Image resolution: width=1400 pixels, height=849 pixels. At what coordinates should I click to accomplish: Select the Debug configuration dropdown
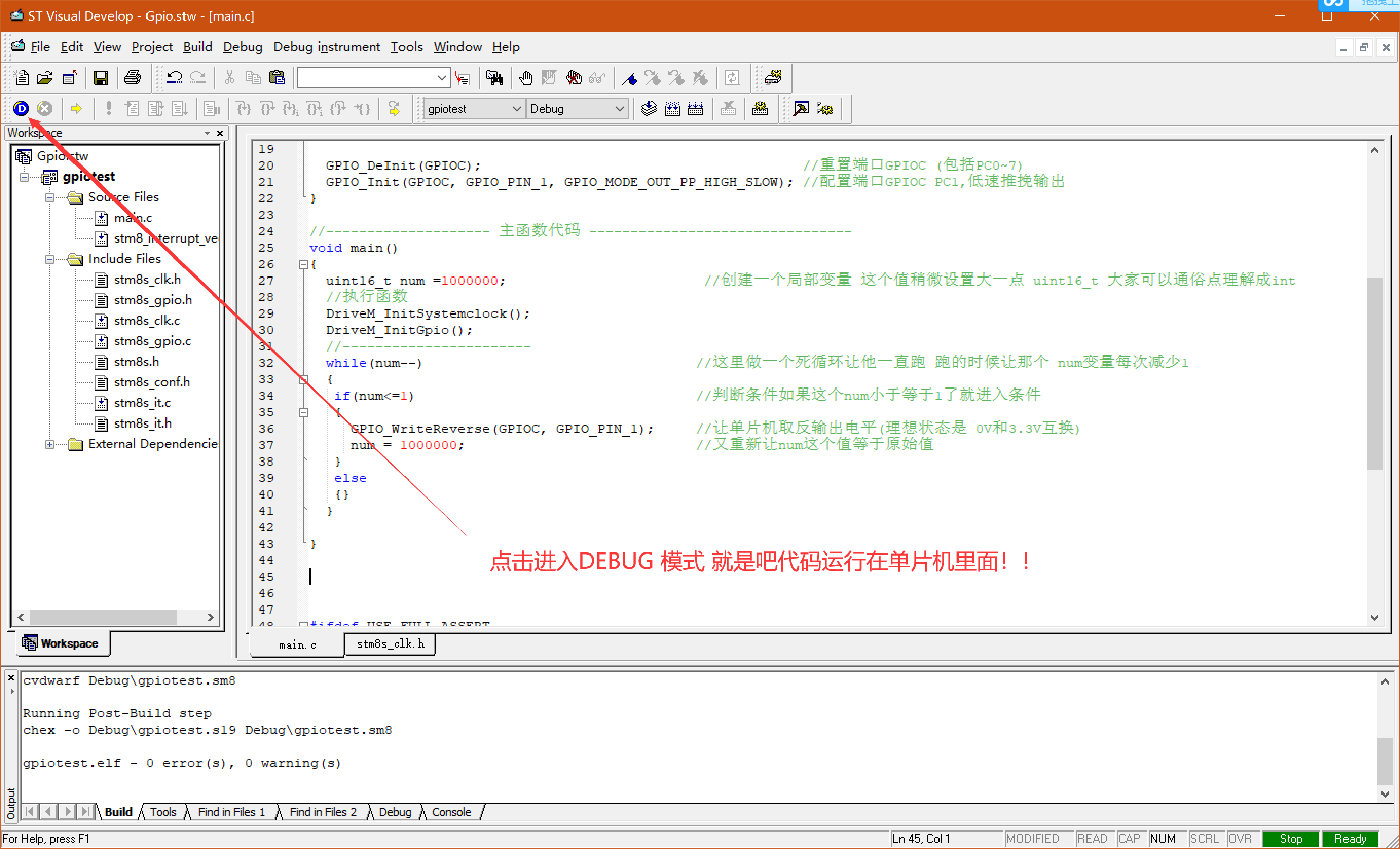[x=577, y=107]
